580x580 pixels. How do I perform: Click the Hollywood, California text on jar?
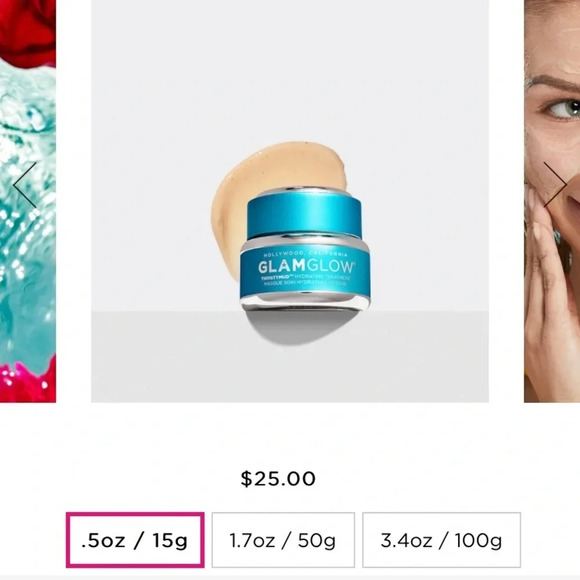pos(306,254)
